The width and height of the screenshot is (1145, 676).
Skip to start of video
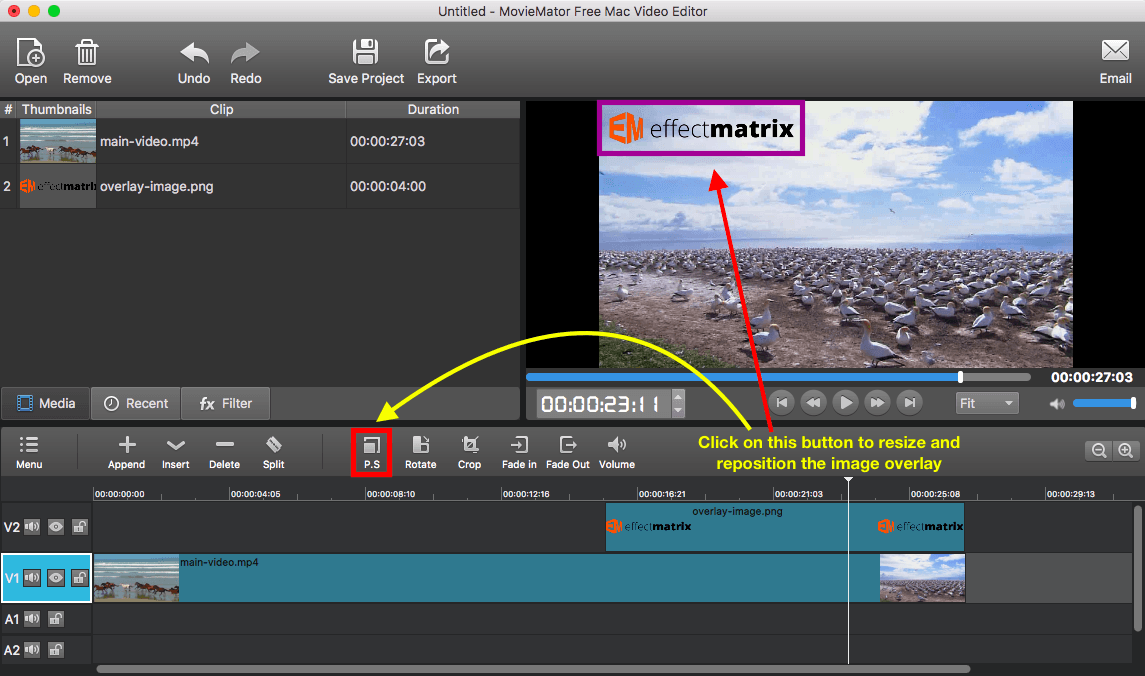click(x=781, y=402)
